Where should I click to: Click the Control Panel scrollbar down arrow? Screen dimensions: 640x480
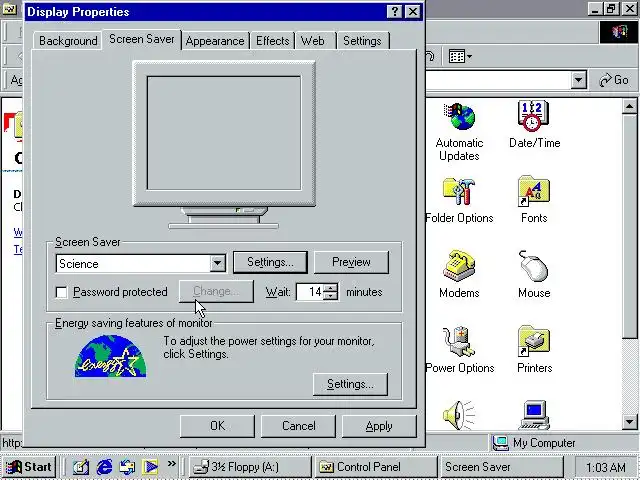(629, 421)
